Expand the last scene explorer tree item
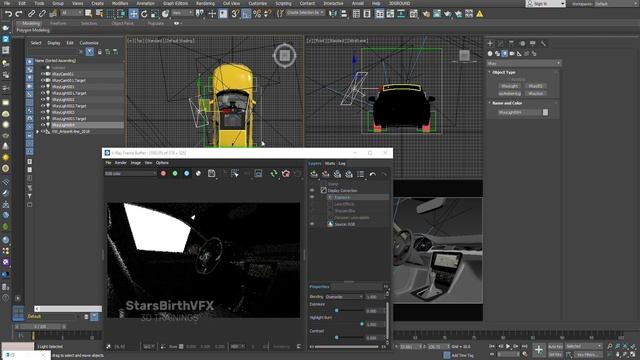This screenshot has width=640, height=360. [38, 132]
